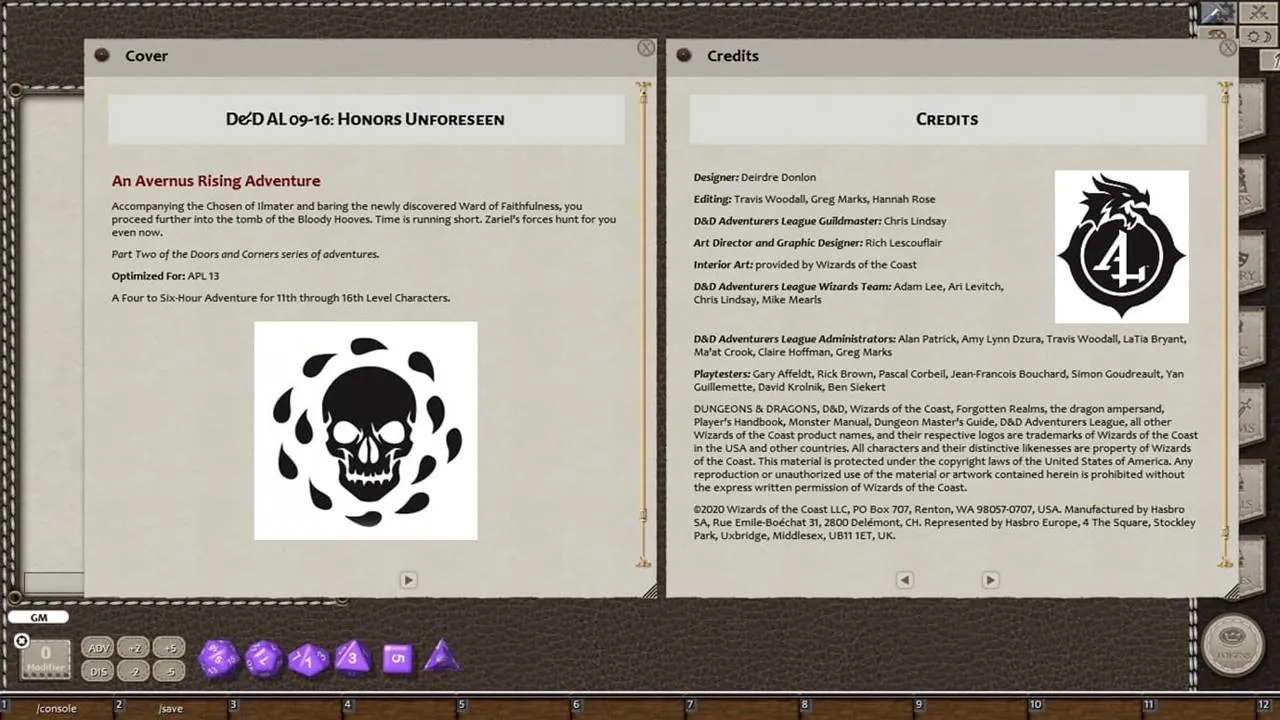1280x720 pixels.
Task: Select the pointer wand tool top right
Action: (x=1218, y=13)
